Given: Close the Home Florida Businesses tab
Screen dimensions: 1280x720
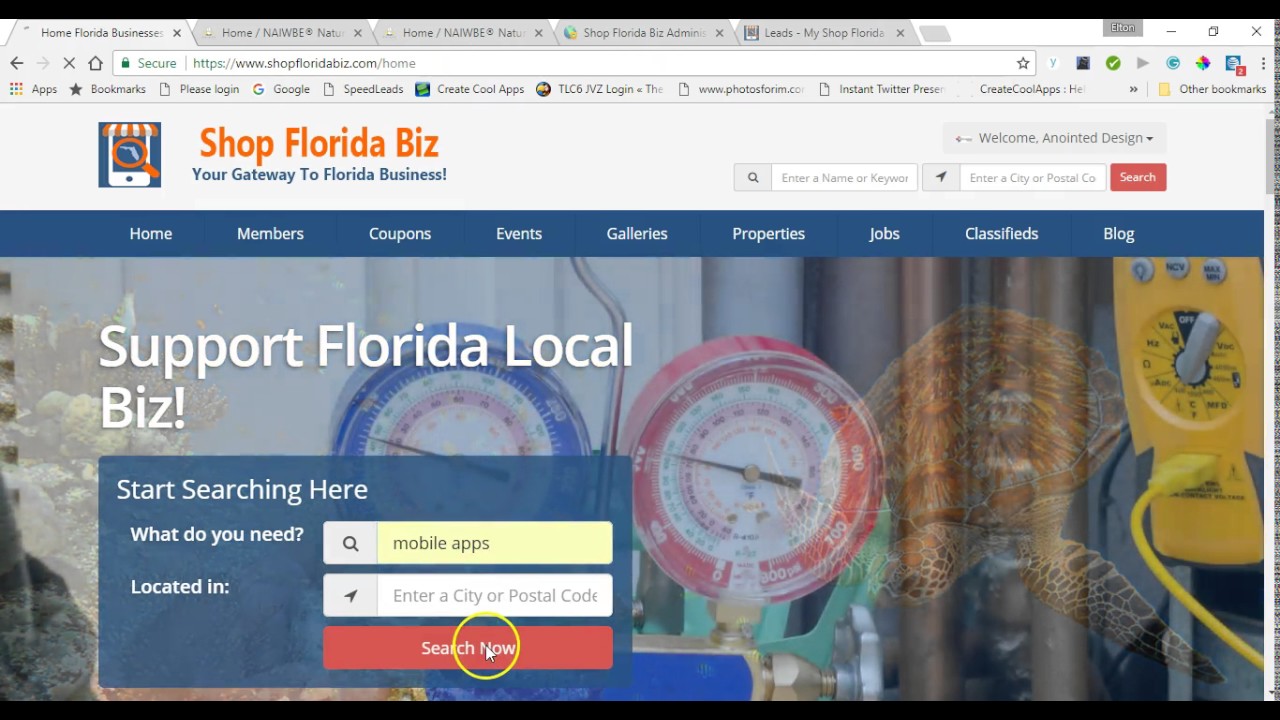Looking at the screenshot, I should (x=177, y=33).
